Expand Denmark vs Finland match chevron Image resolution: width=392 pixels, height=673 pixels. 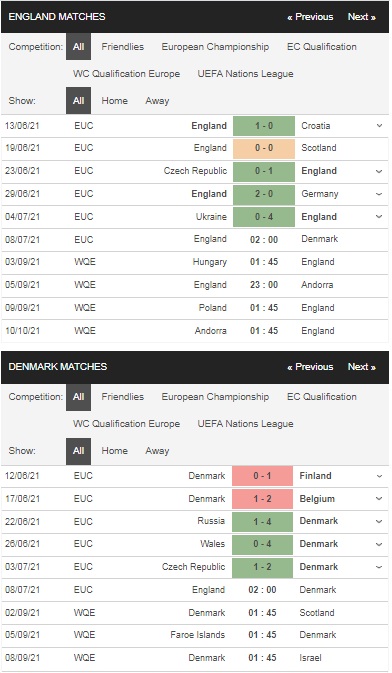(379, 476)
